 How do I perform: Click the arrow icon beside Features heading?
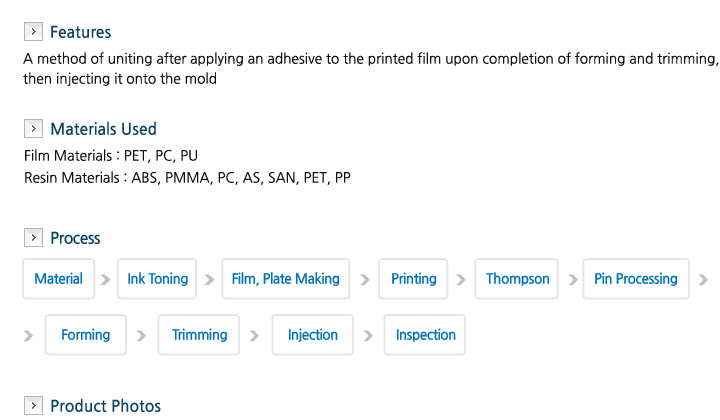pyautogui.click(x=33, y=32)
